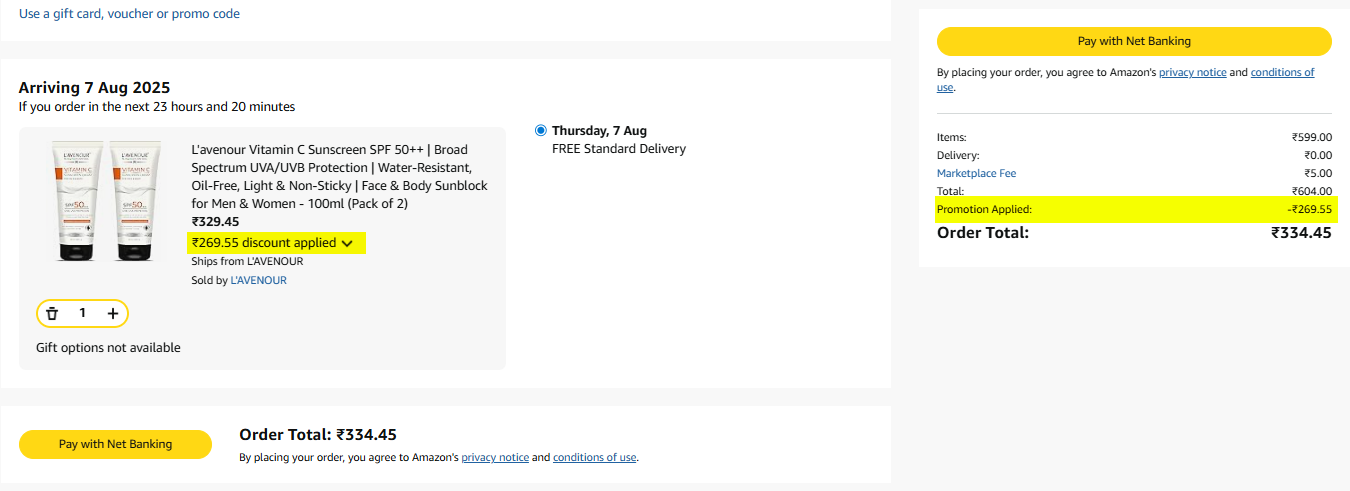Expand the ₹269.55 discount applied chevron
Viewport: 1350px width, 491px height.
pyautogui.click(x=347, y=243)
